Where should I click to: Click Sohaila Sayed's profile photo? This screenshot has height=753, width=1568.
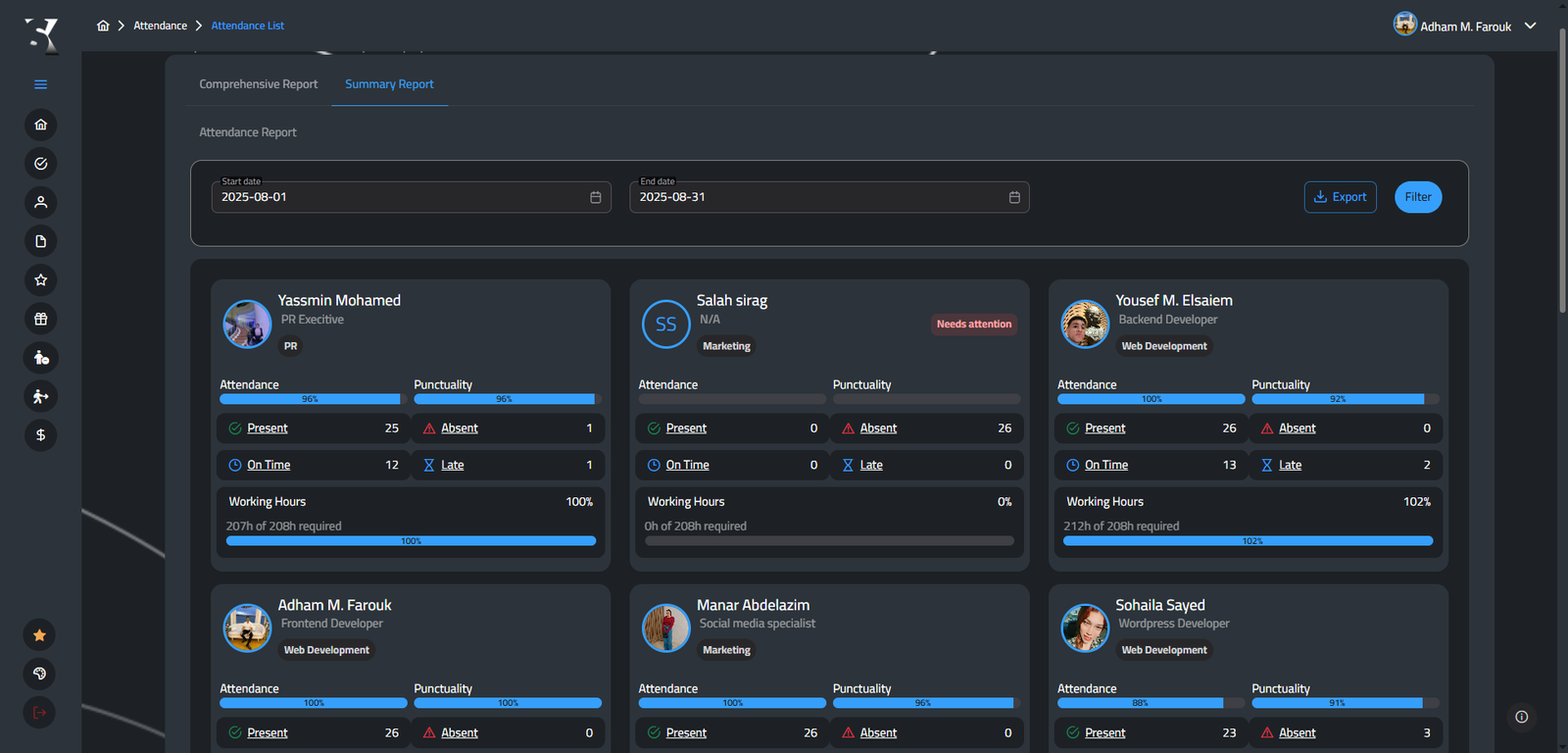[x=1085, y=627]
